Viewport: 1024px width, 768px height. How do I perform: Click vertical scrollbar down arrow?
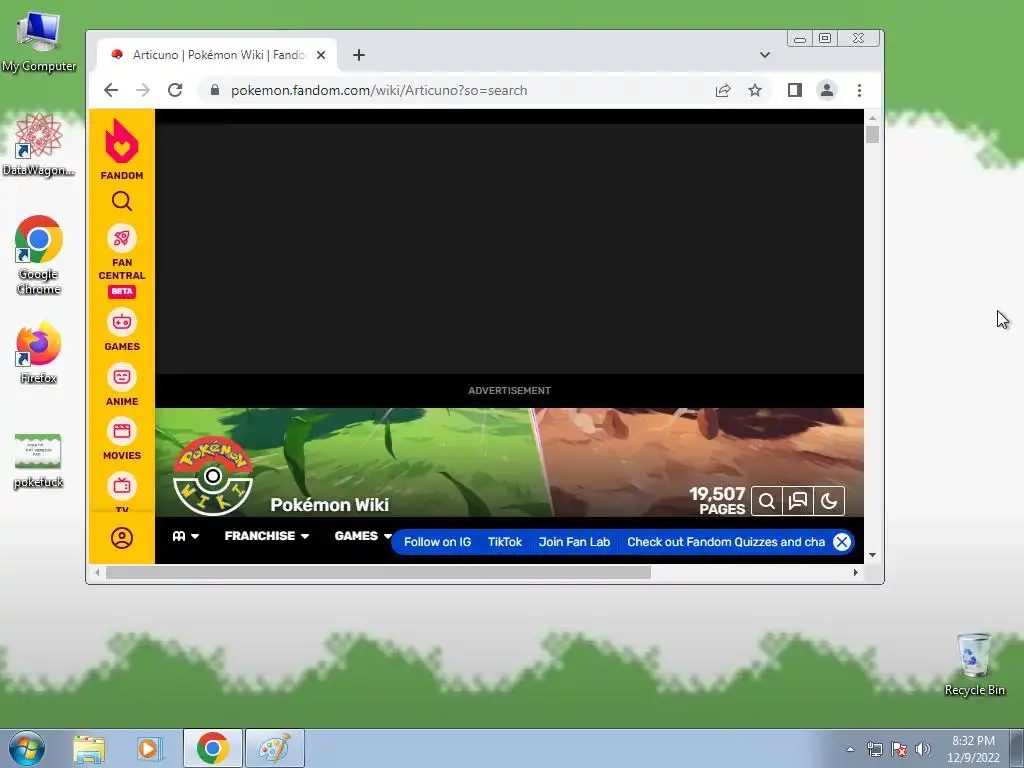coord(872,555)
